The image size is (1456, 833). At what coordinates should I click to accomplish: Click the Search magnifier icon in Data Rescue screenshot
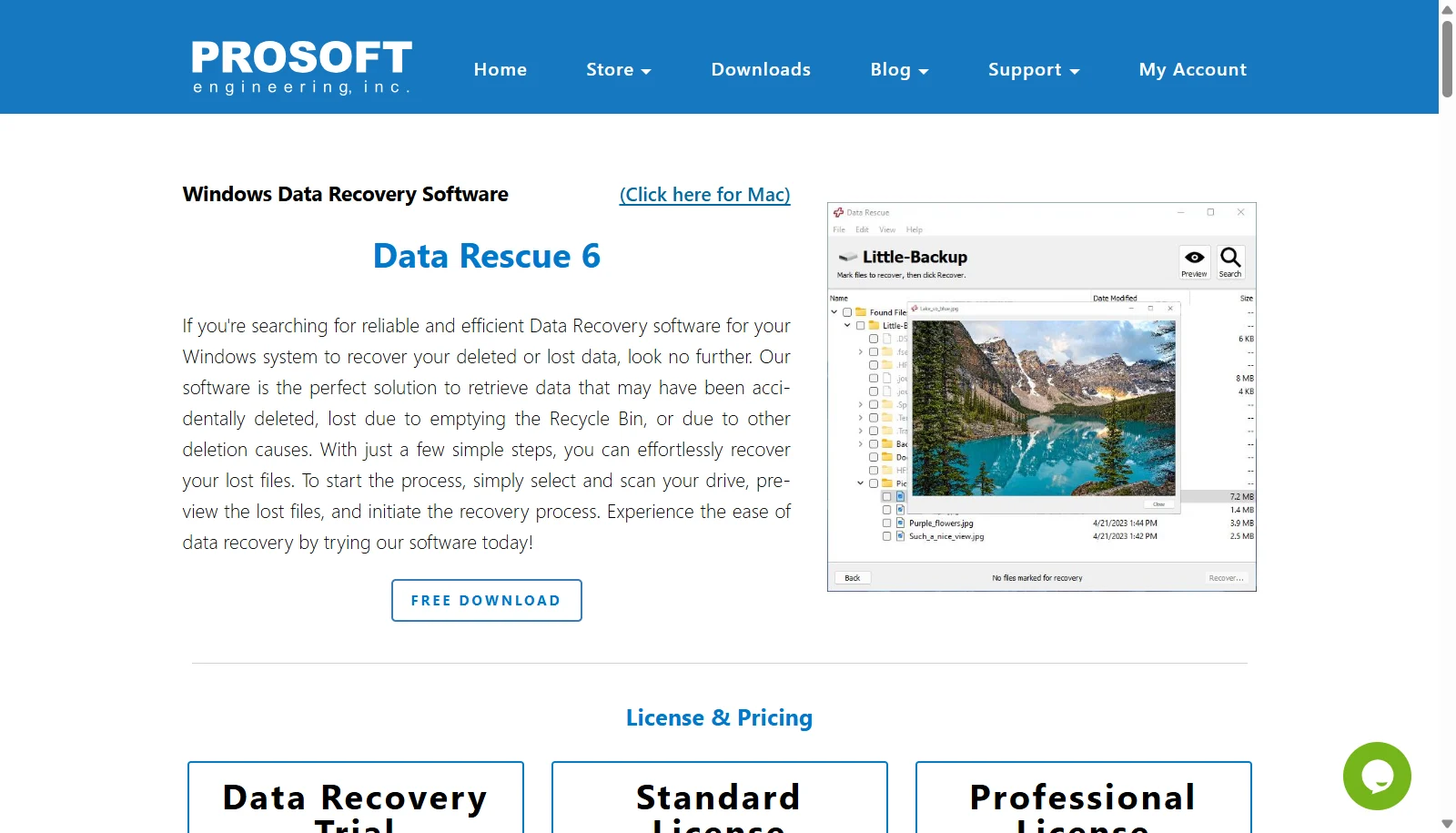pyautogui.click(x=1230, y=262)
